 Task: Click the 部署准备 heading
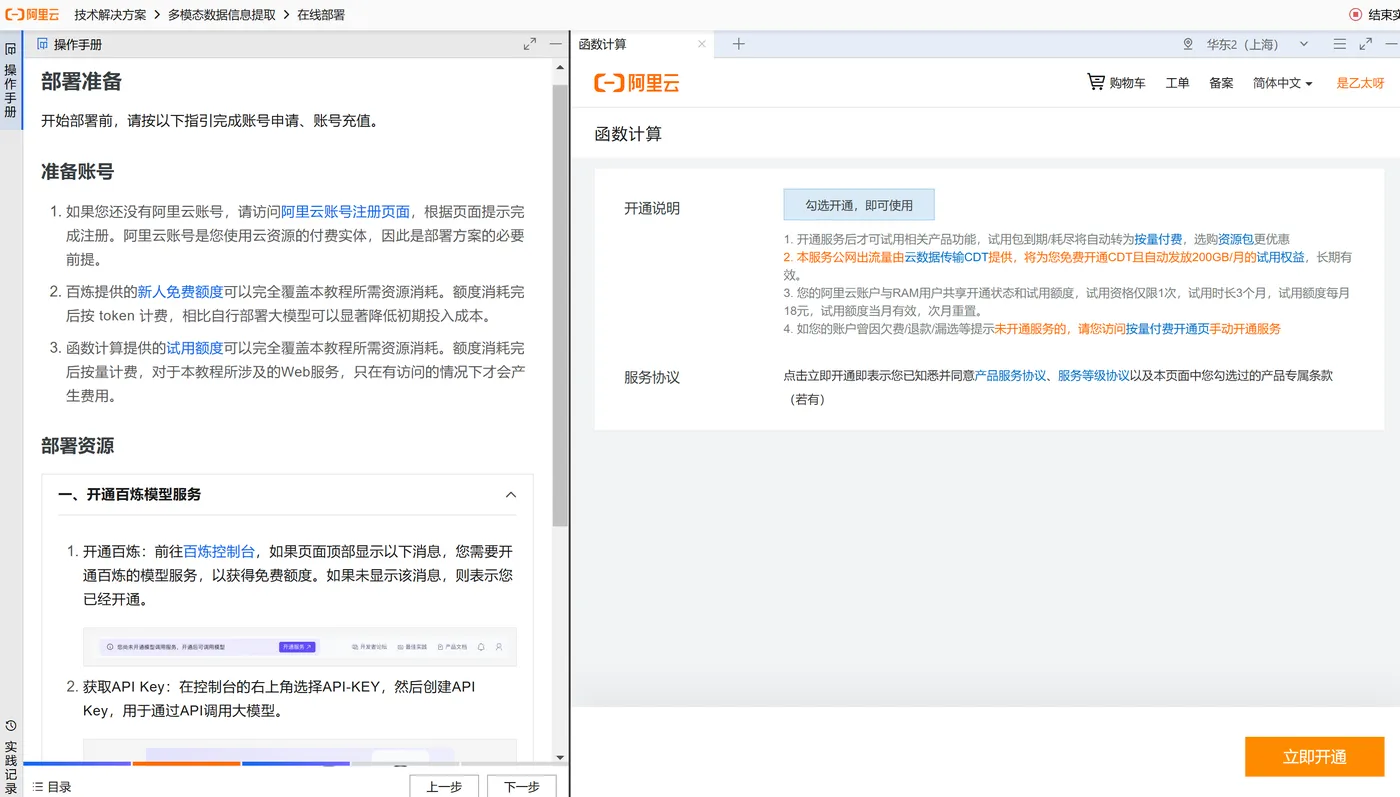point(81,82)
